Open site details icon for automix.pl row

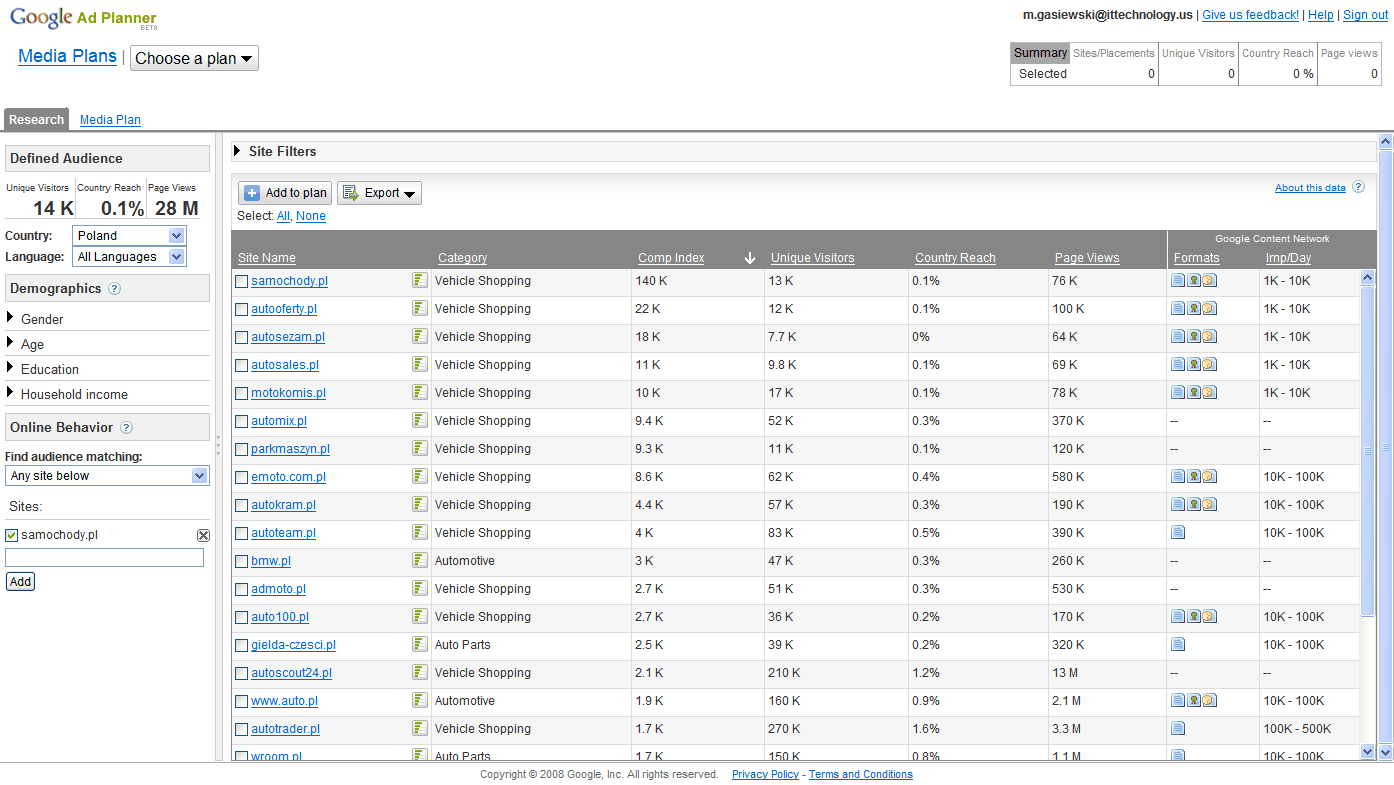click(420, 420)
